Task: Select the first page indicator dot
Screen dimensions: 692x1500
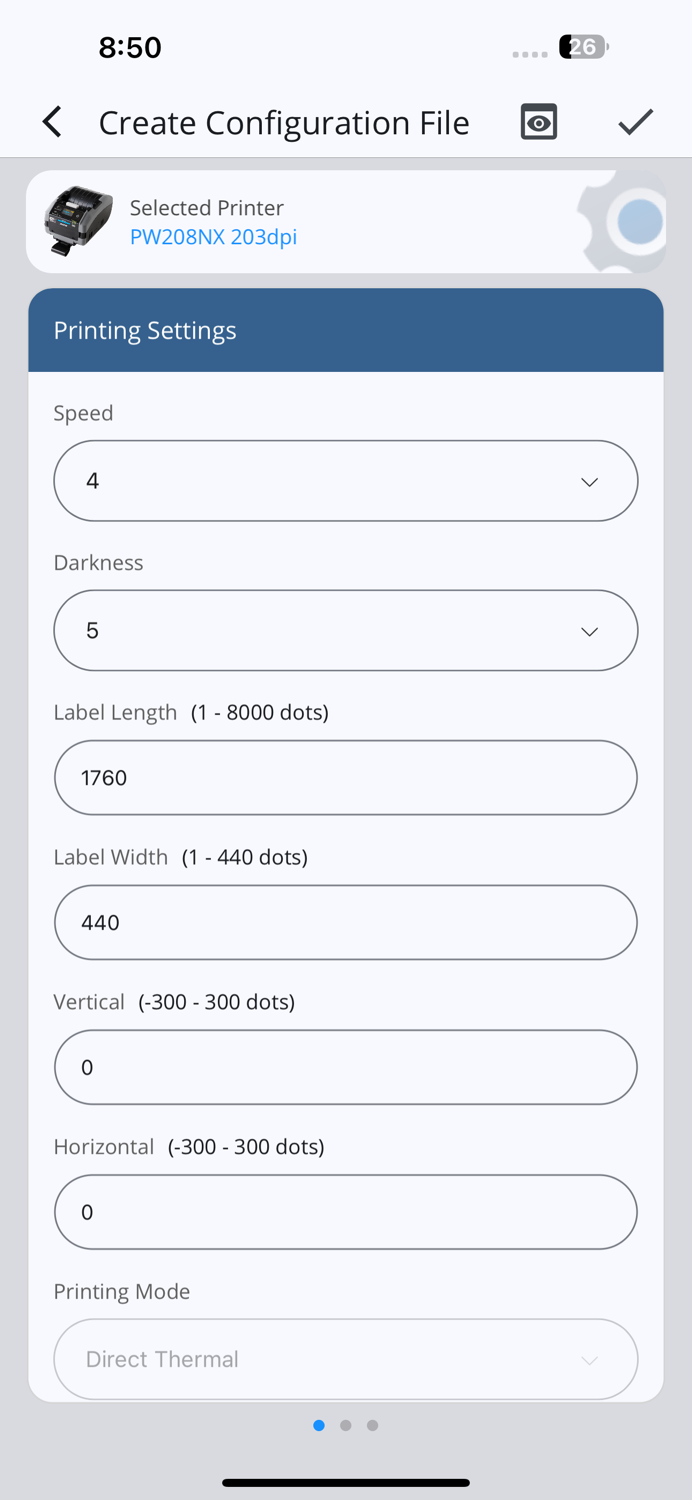Action: click(x=319, y=1425)
